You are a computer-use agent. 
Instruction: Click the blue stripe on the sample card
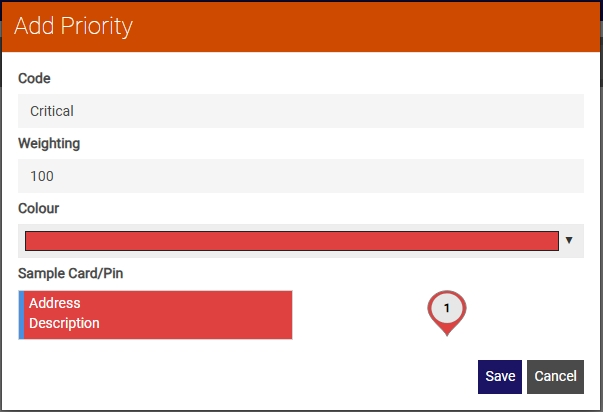point(21,315)
